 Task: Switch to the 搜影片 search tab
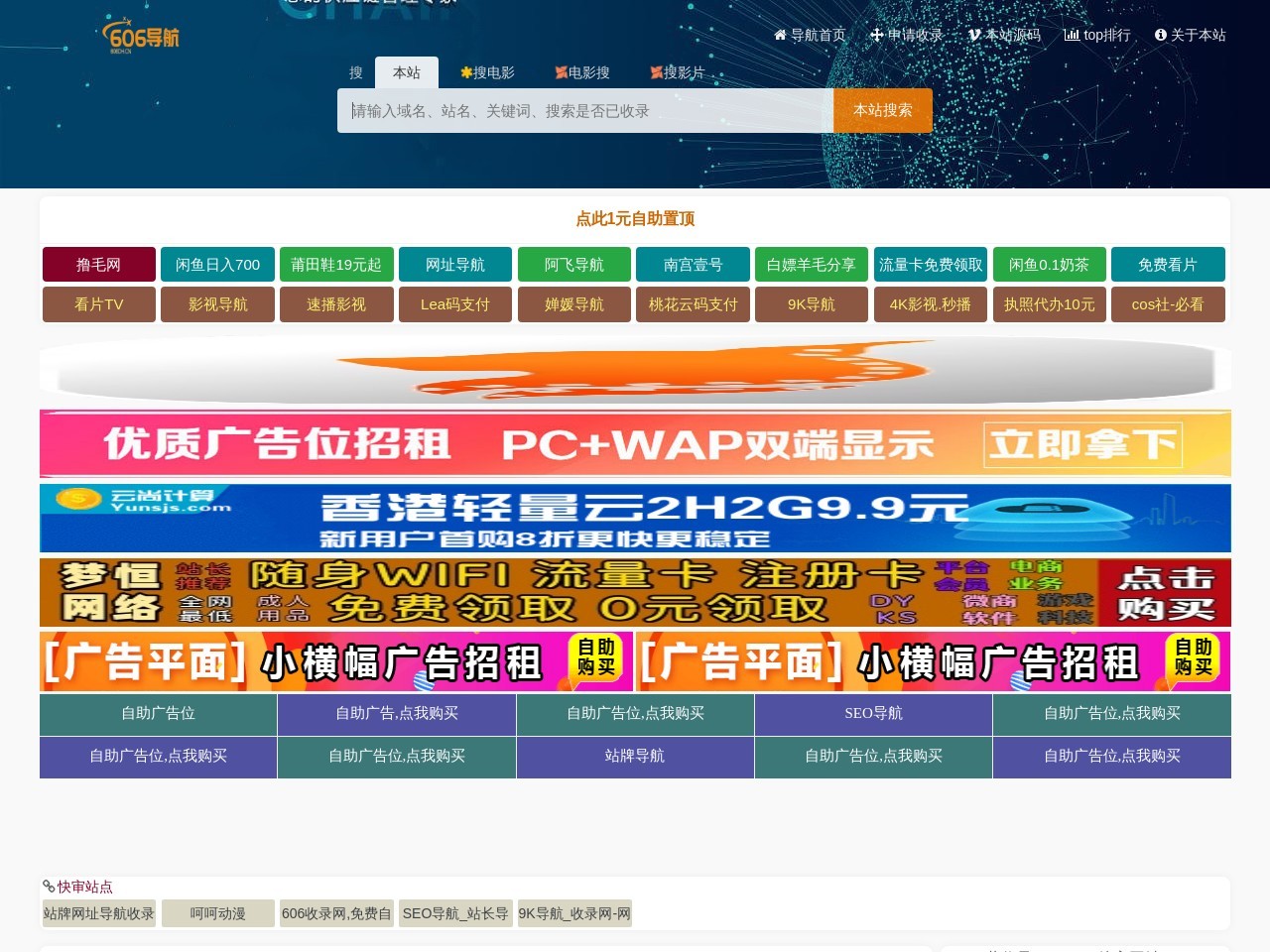(x=678, y=72)
